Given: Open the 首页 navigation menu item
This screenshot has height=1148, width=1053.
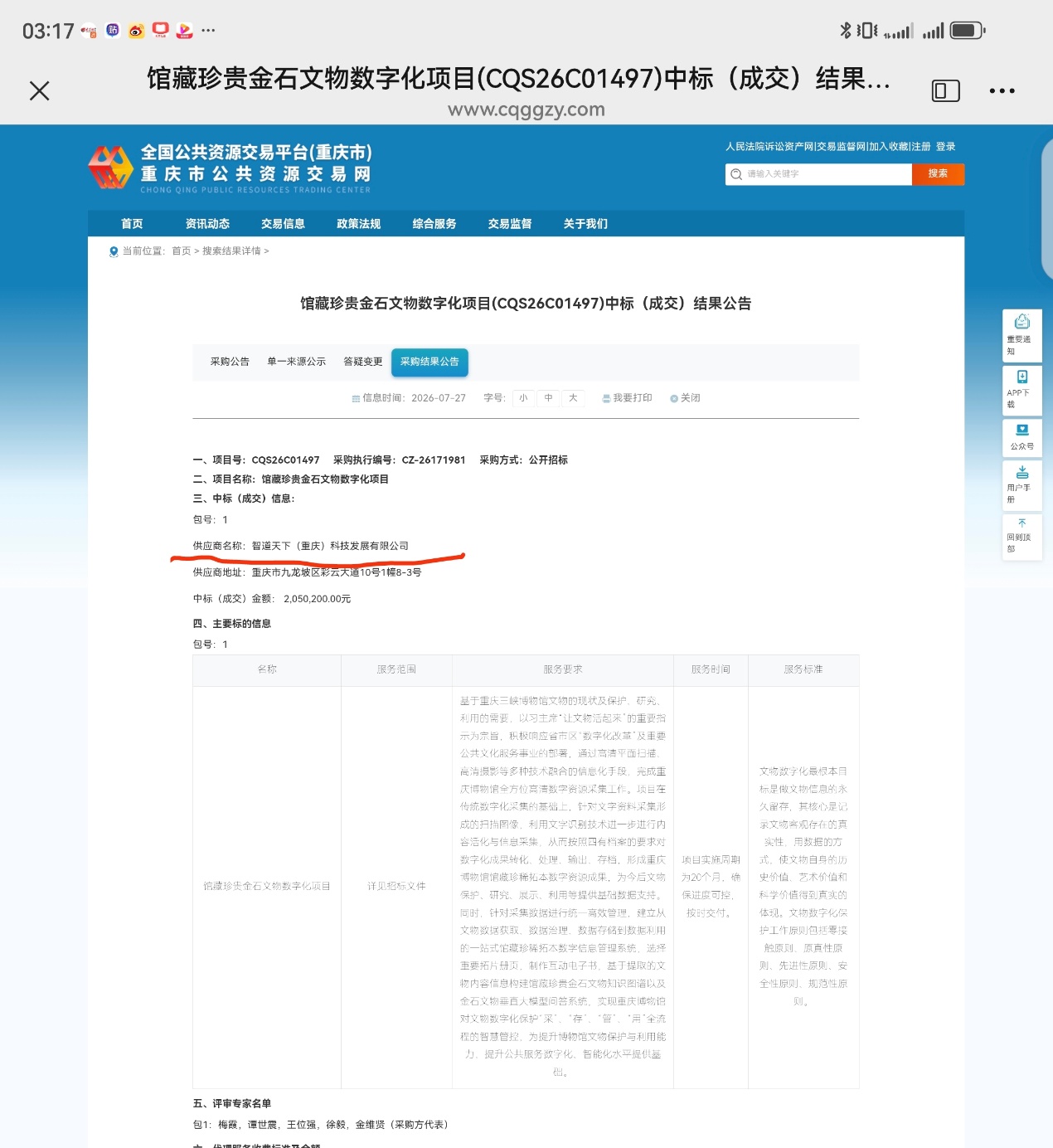Looking at the screenshot, I should pyautogui.click(x=132, y=224).
